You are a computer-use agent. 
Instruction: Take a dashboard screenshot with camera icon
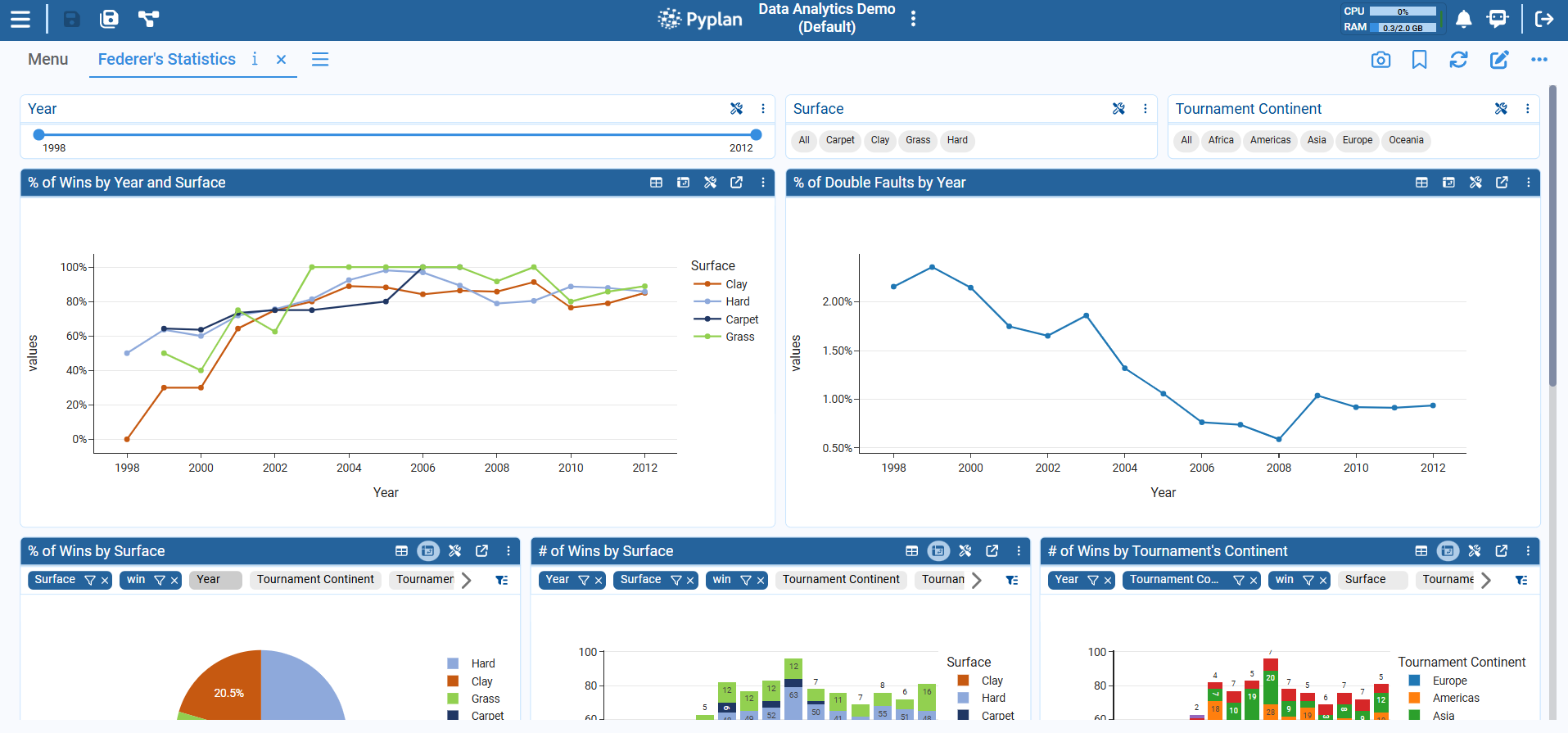[x=1380, y=60]
